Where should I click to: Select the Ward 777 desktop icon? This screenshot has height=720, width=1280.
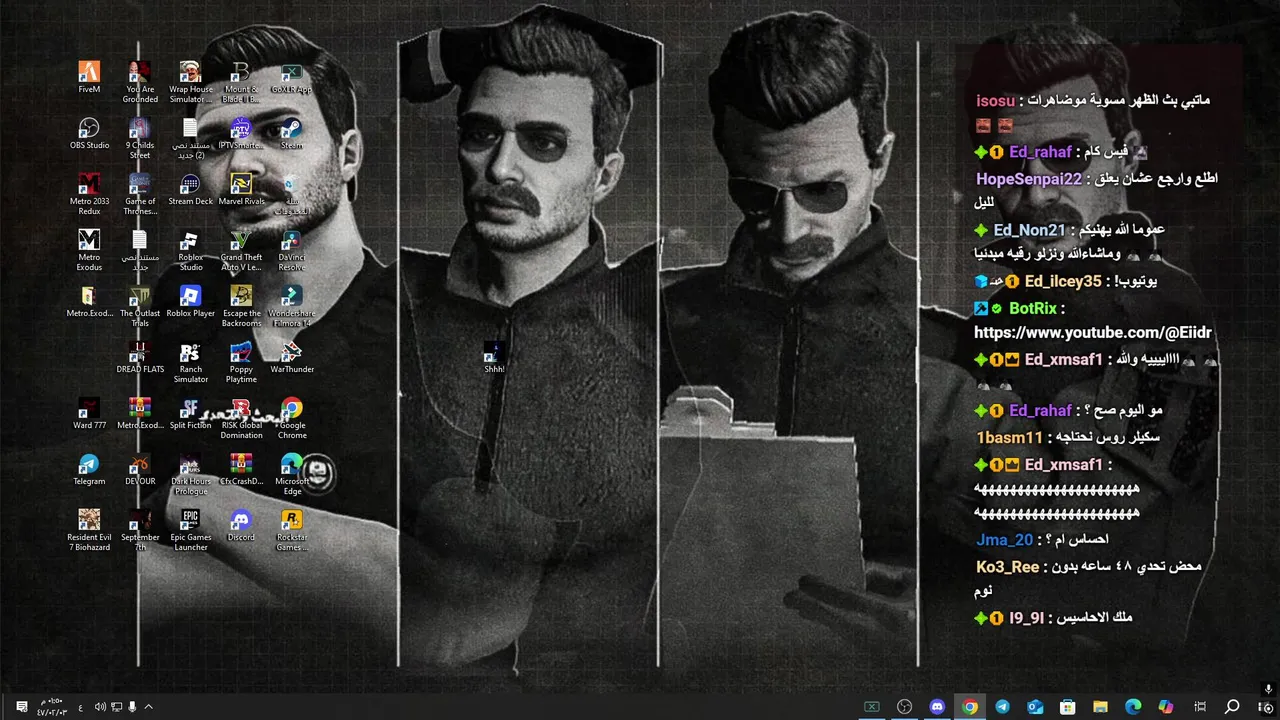[89, 415]
